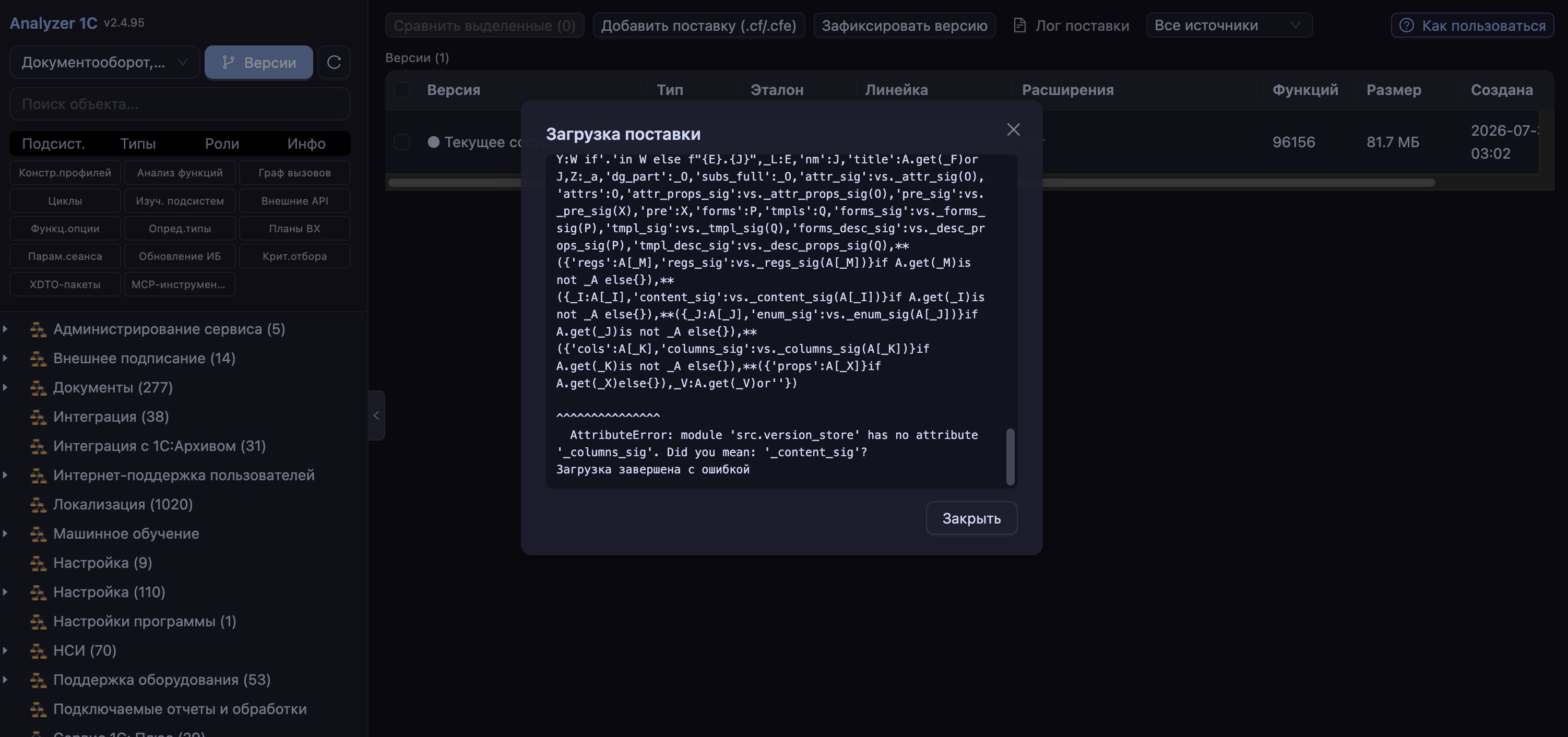Viewport: 1568px width, 737px height.
Task: Click the Настройка (9) subsystem icon
Action: (x=38, y=563)
